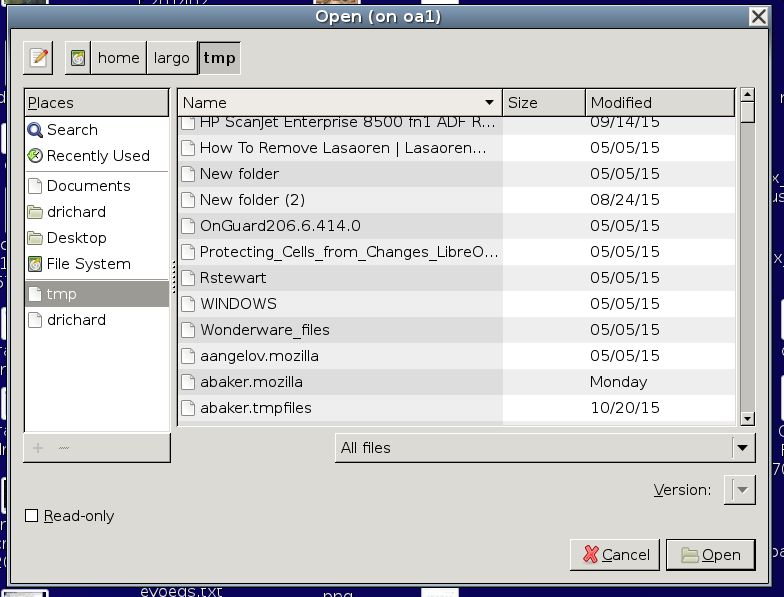Screen dimensions: 784x597
Task: Go to the largo path segment
Action: (172, 58)
